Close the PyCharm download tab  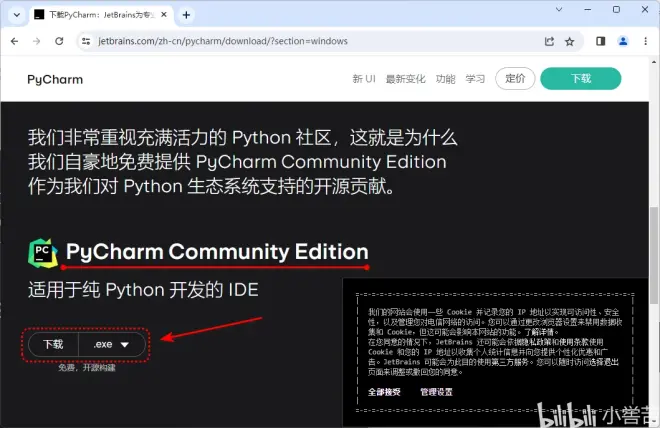click(x=164, y=15)
